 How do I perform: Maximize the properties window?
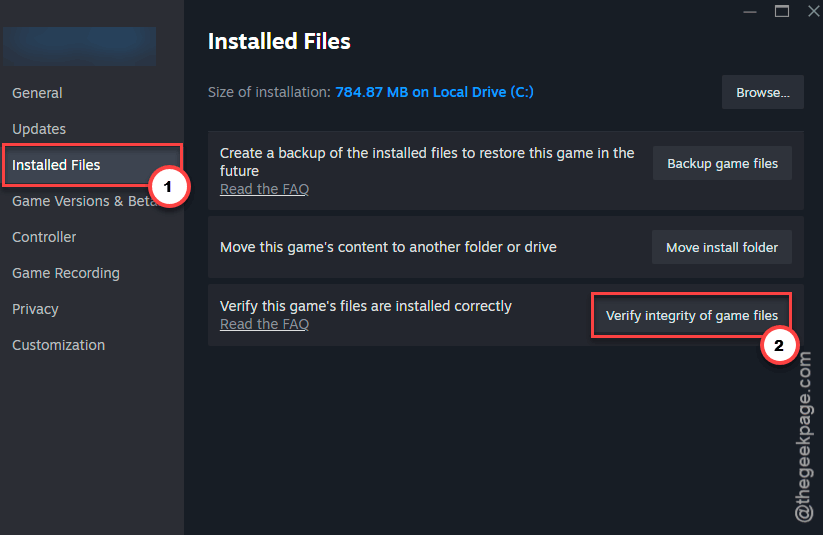(782, 11)
